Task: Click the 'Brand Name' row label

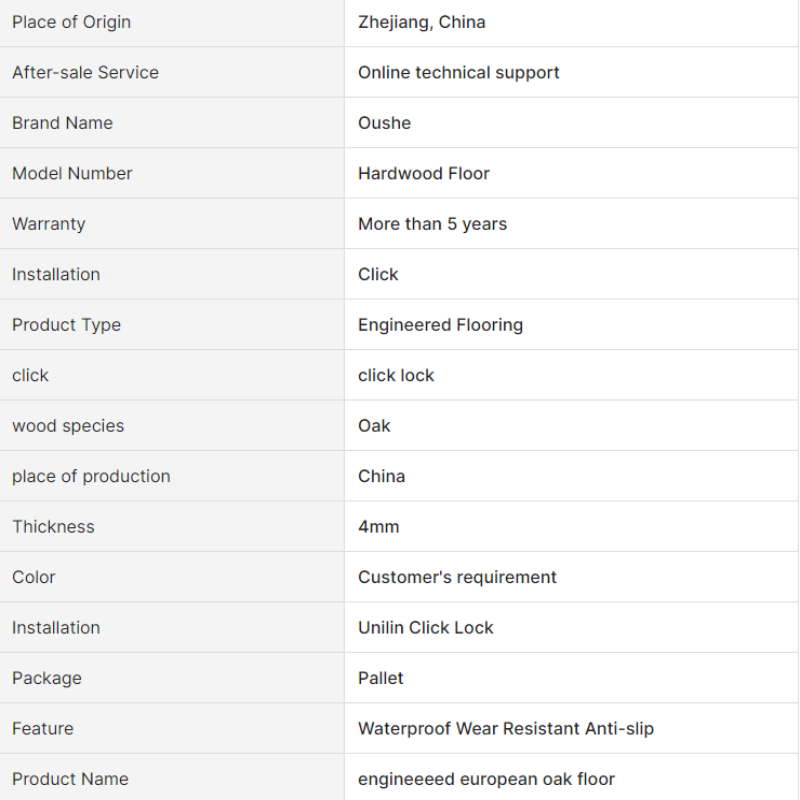Action: coord(62,123)
